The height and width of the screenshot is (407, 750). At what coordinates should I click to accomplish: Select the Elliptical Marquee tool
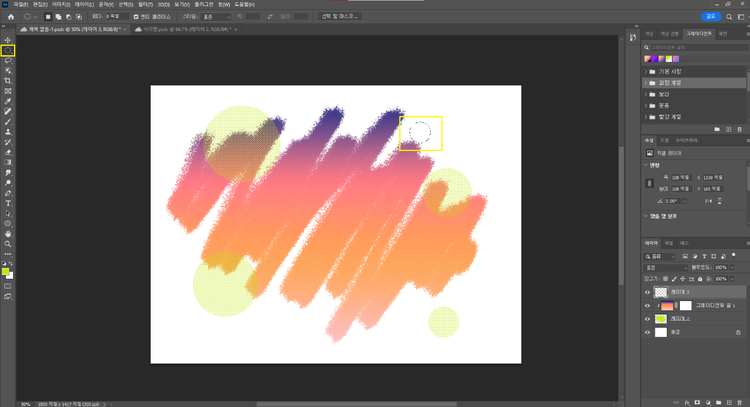[8, 50]
